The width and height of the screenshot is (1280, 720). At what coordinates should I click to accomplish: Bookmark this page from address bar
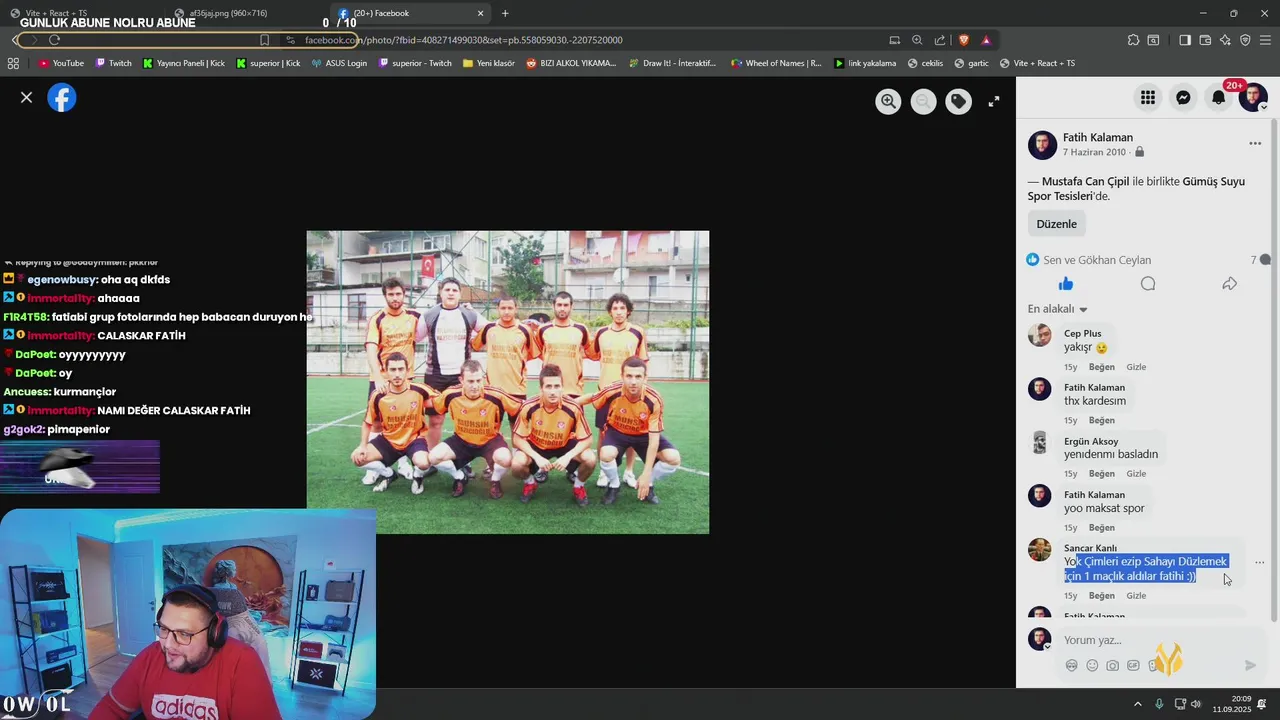(x=264, y=40)
